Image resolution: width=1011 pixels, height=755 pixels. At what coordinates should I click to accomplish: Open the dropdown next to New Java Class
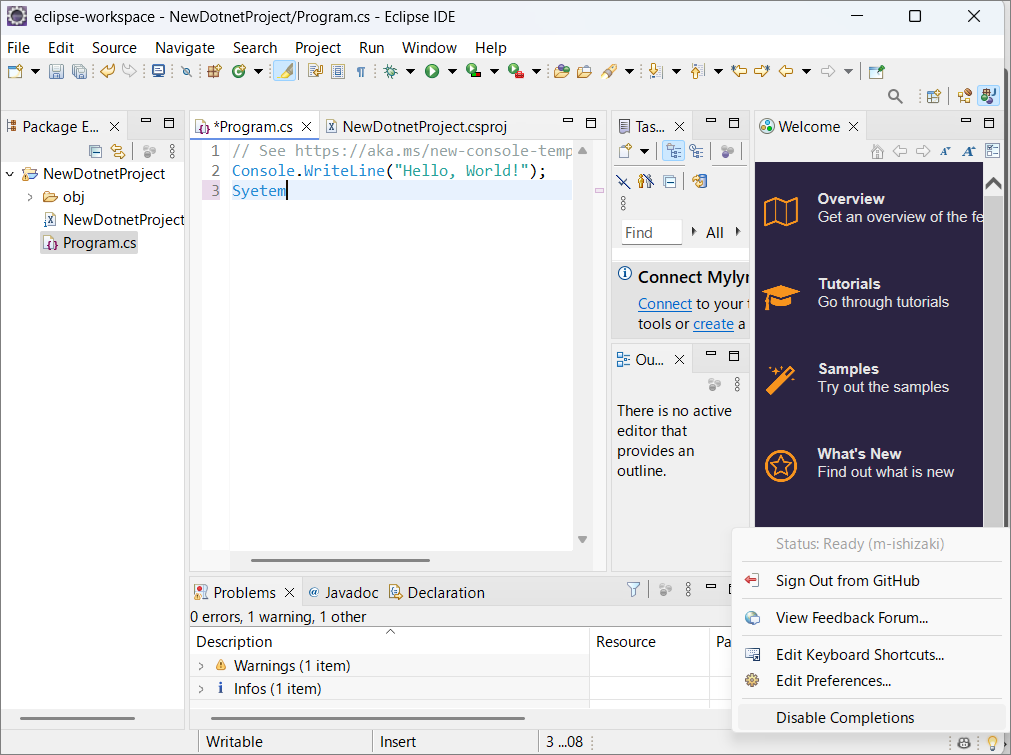(258, 72)
